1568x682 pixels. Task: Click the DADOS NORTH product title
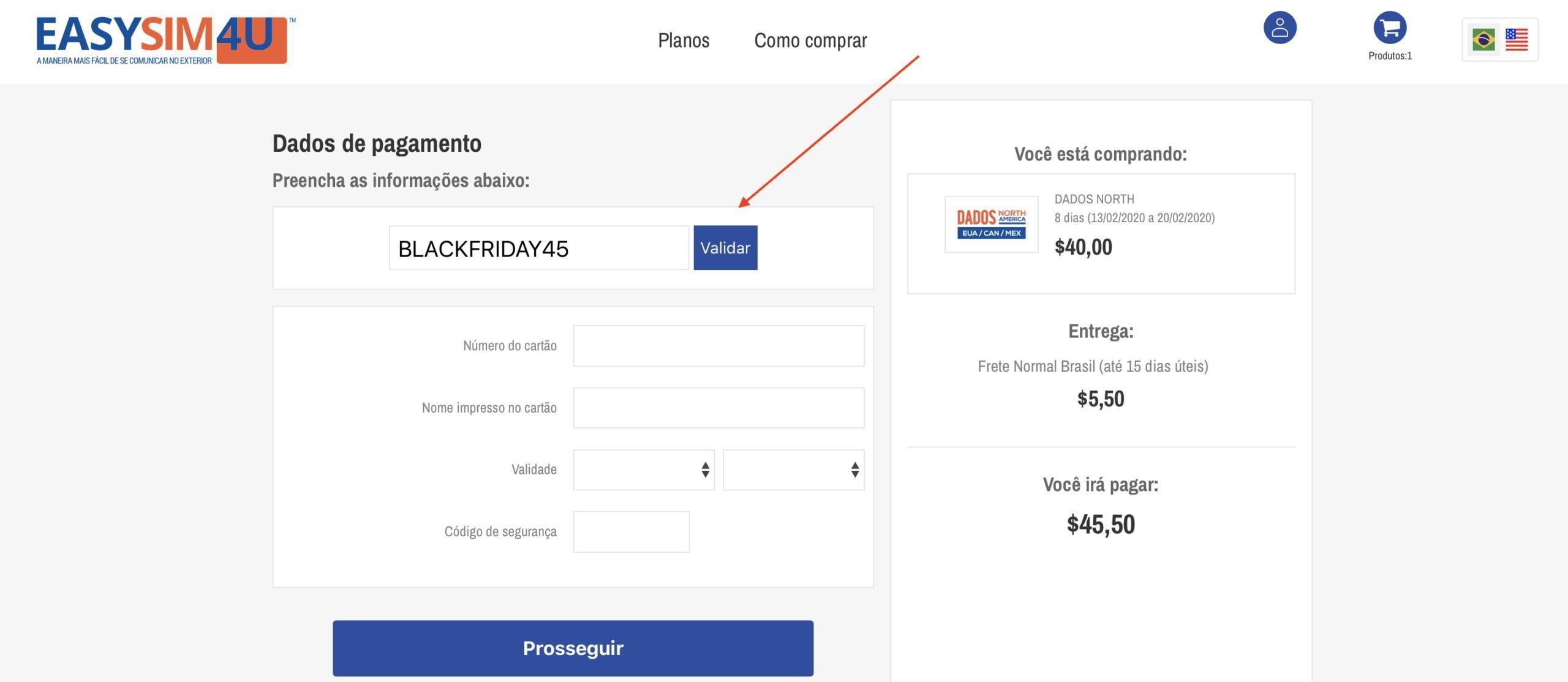(x=1094, y=199)
